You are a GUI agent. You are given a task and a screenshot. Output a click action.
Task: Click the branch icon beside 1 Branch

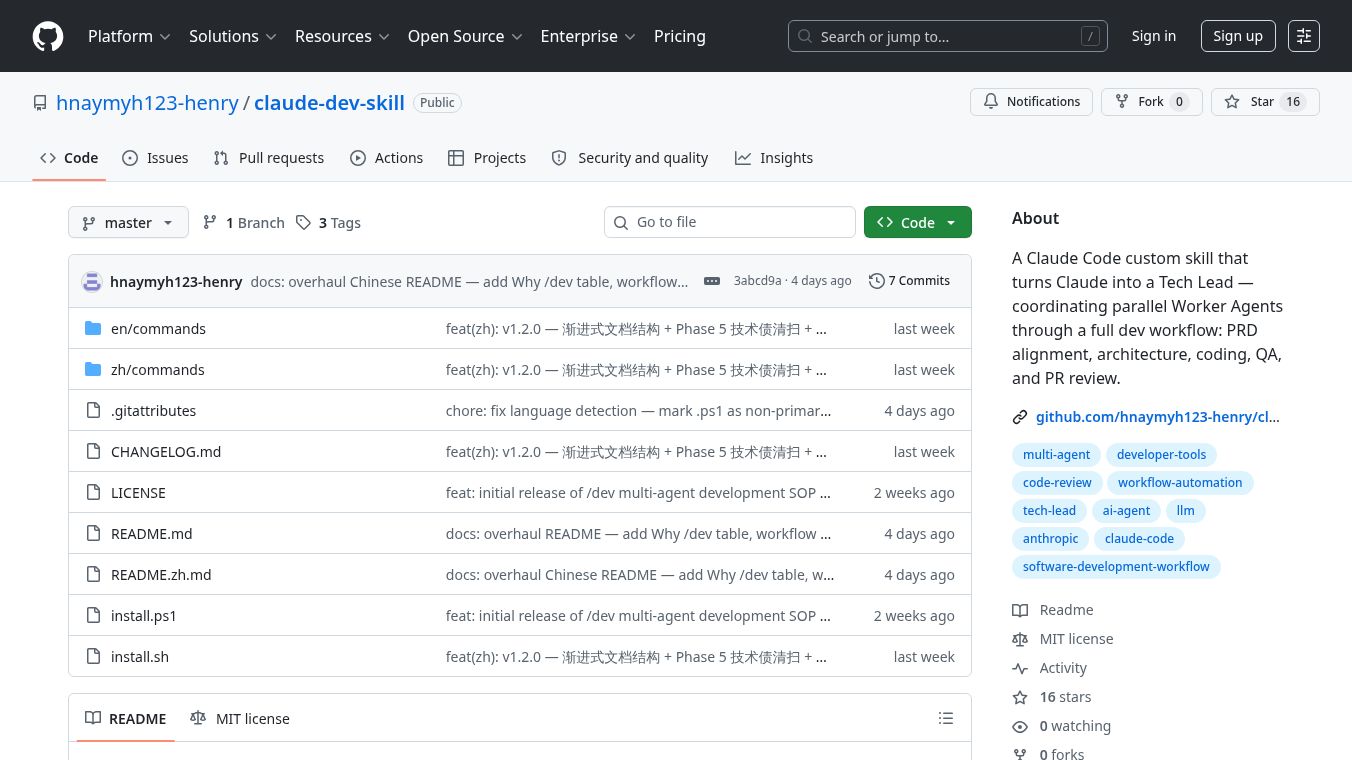point(210,222)
